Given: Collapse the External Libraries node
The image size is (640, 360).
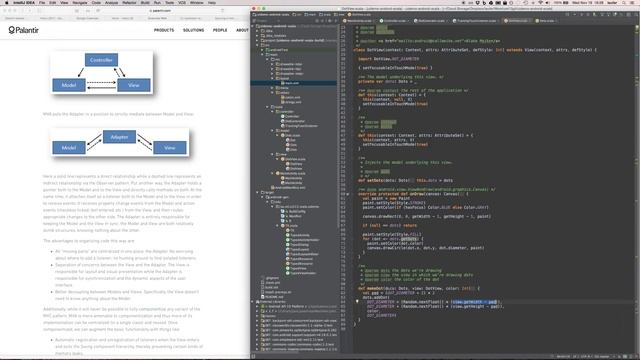Looking at the screenshot, I should (253, 302).
